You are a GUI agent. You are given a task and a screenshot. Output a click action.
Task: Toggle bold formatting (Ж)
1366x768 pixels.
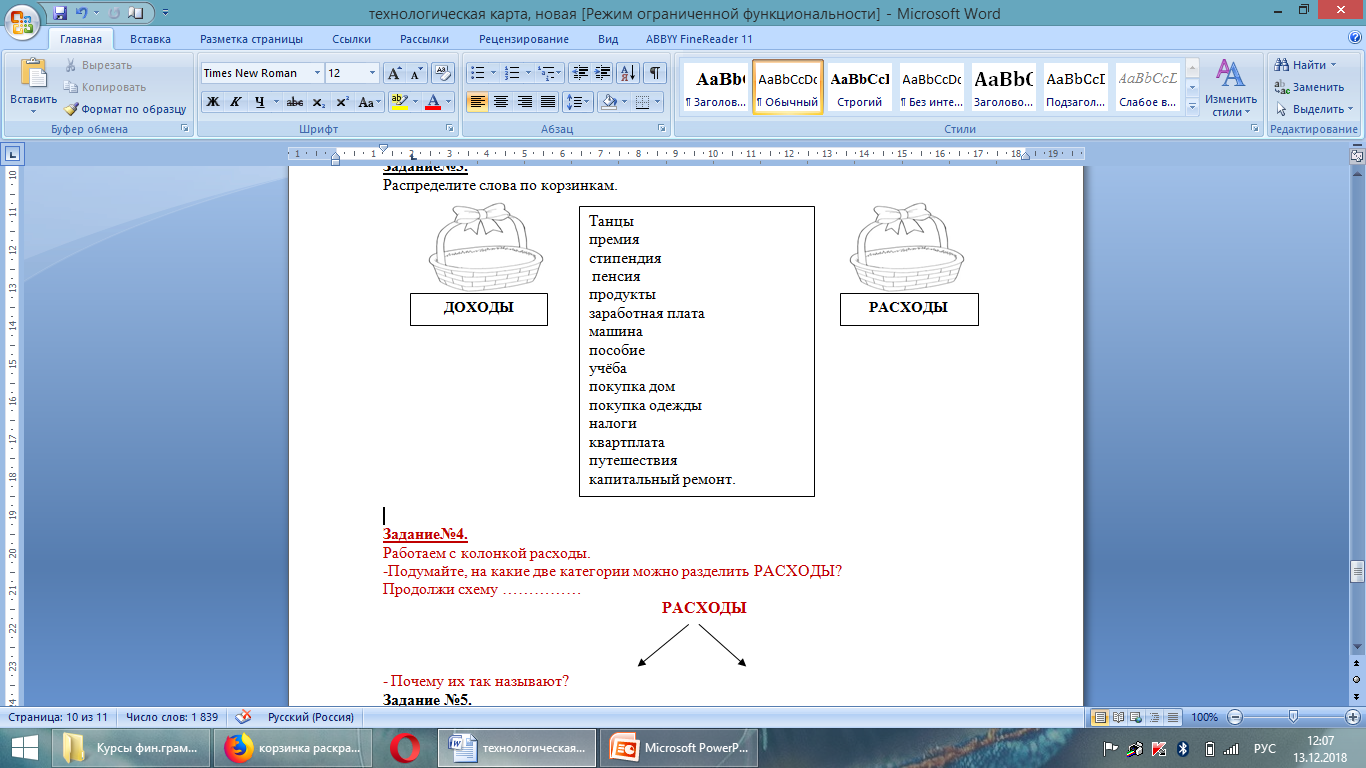click(x=213, y=102)
